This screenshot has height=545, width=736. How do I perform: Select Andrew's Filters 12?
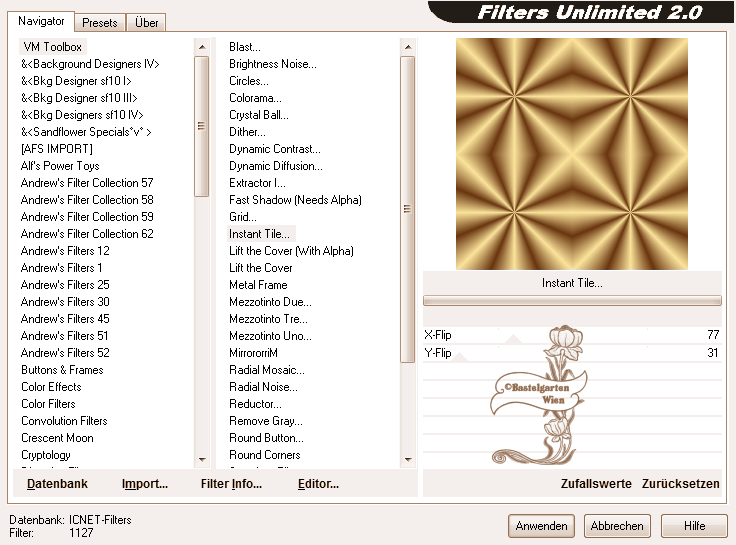[x=65, y=251]
